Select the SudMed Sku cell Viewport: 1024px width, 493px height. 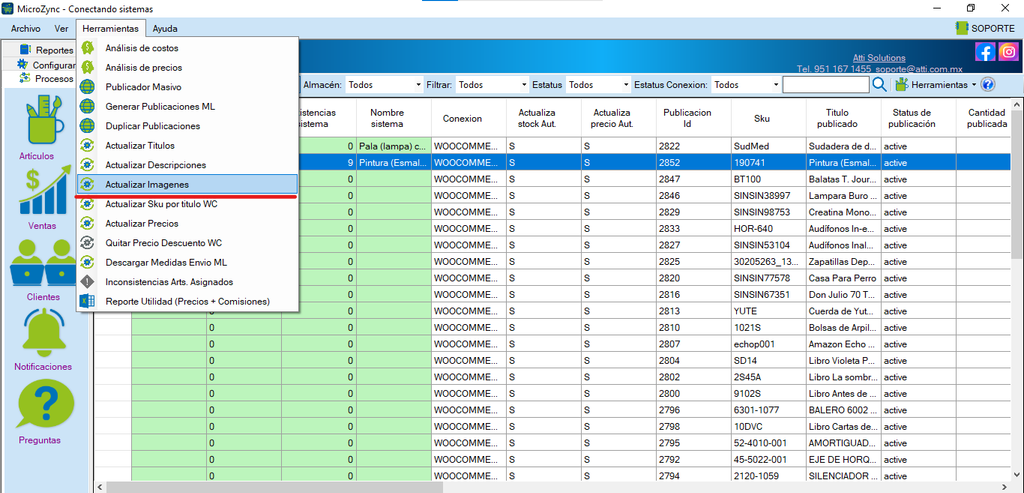click(x=769, y=146)
